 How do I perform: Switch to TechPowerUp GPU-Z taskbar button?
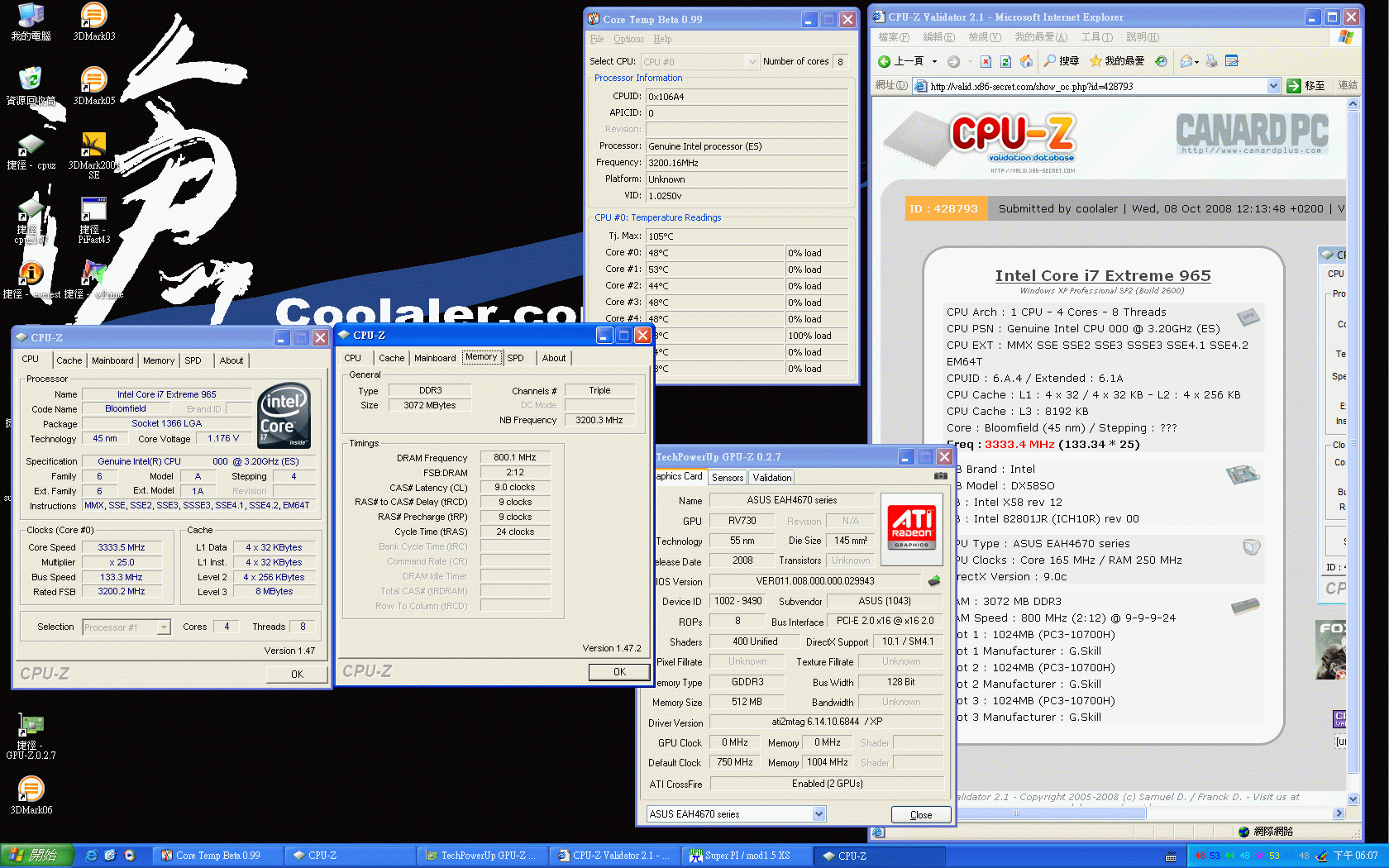[483, 856]
